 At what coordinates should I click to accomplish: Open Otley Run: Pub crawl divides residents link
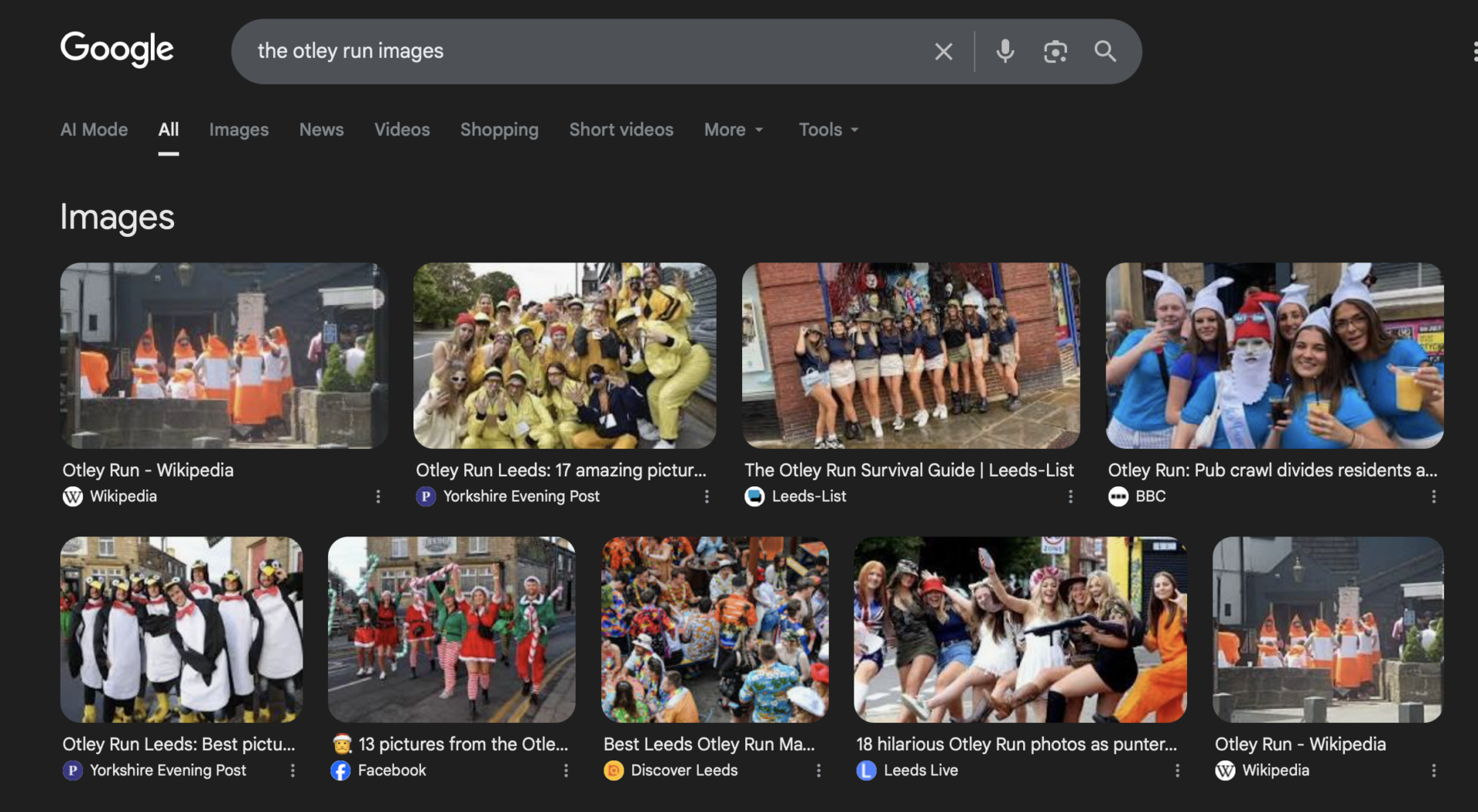(x=1272, y=470)
